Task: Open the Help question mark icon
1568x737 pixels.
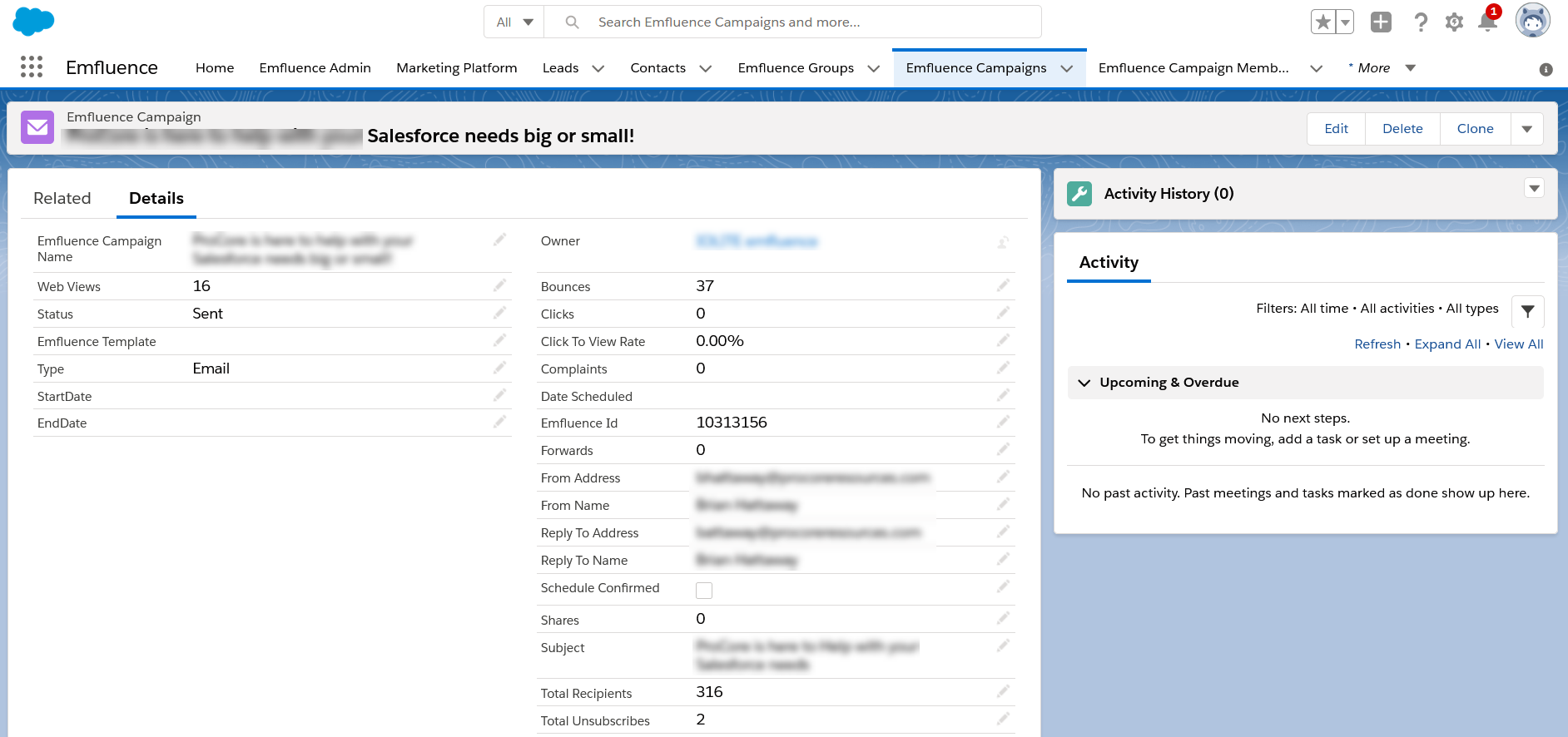Action: tap(1421, 22)
